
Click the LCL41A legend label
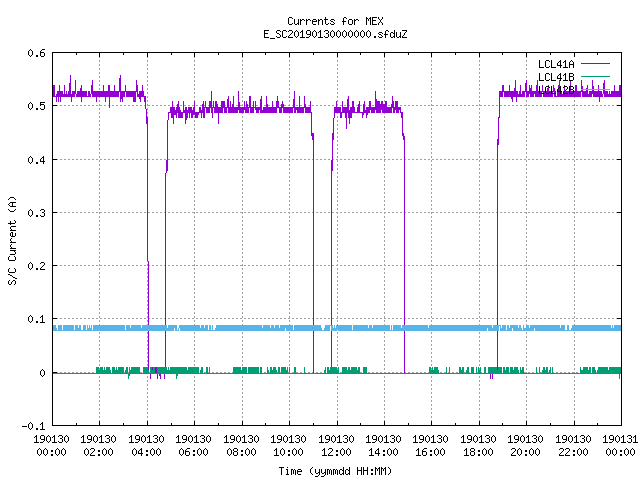pos(556,64)
